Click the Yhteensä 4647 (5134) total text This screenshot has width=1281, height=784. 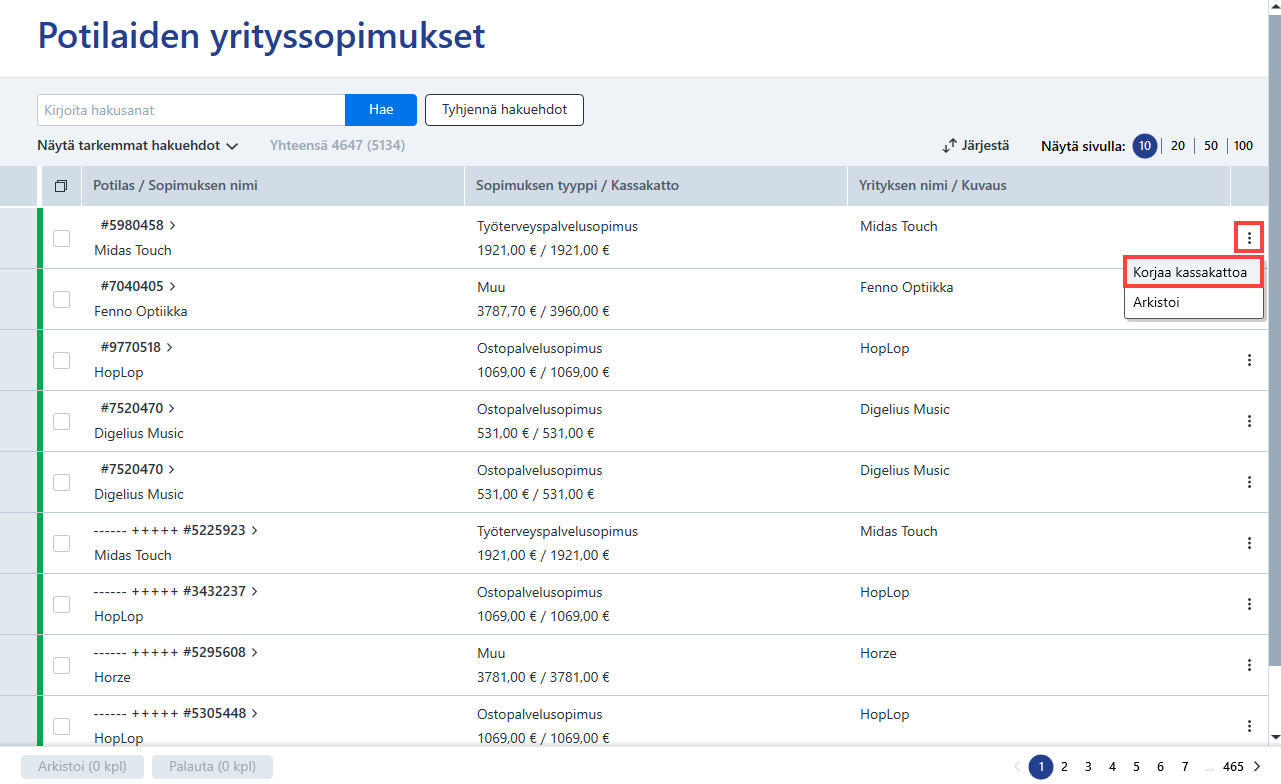click(x=337, y=146)
